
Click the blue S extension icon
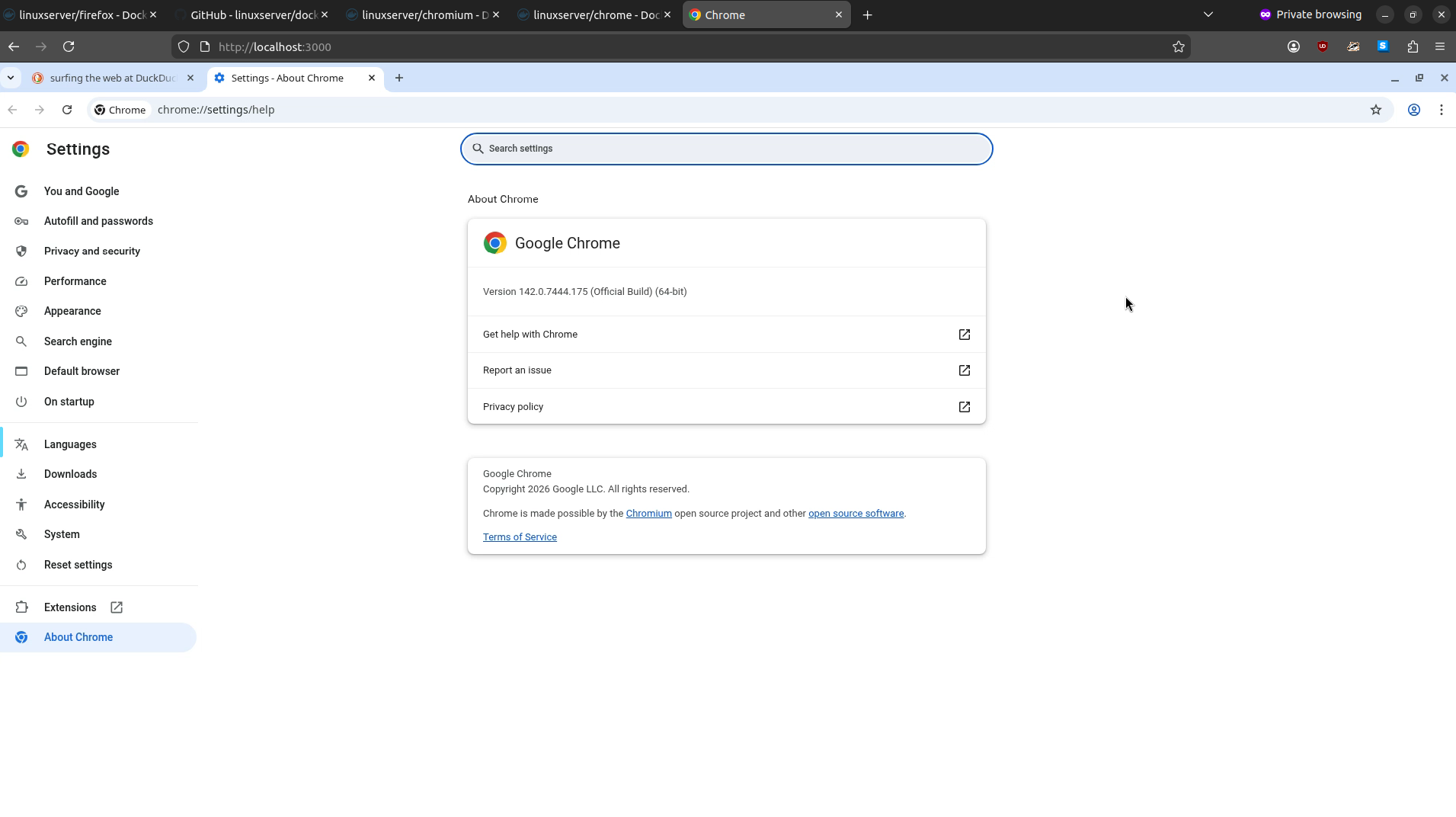1383,46
